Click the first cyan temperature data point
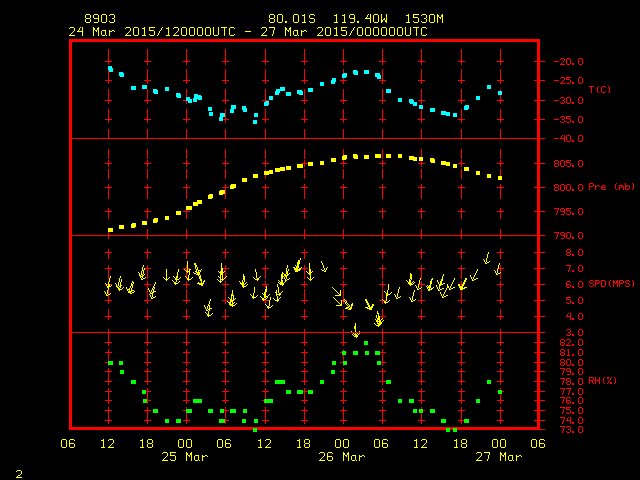The image size is (640, 480). [x=110, y=68]
